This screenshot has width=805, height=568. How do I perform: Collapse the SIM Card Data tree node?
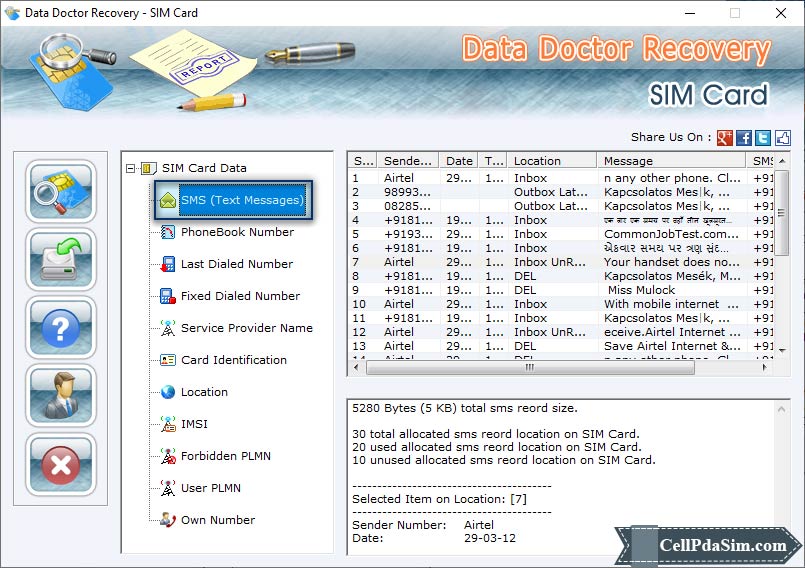[131, 168]
